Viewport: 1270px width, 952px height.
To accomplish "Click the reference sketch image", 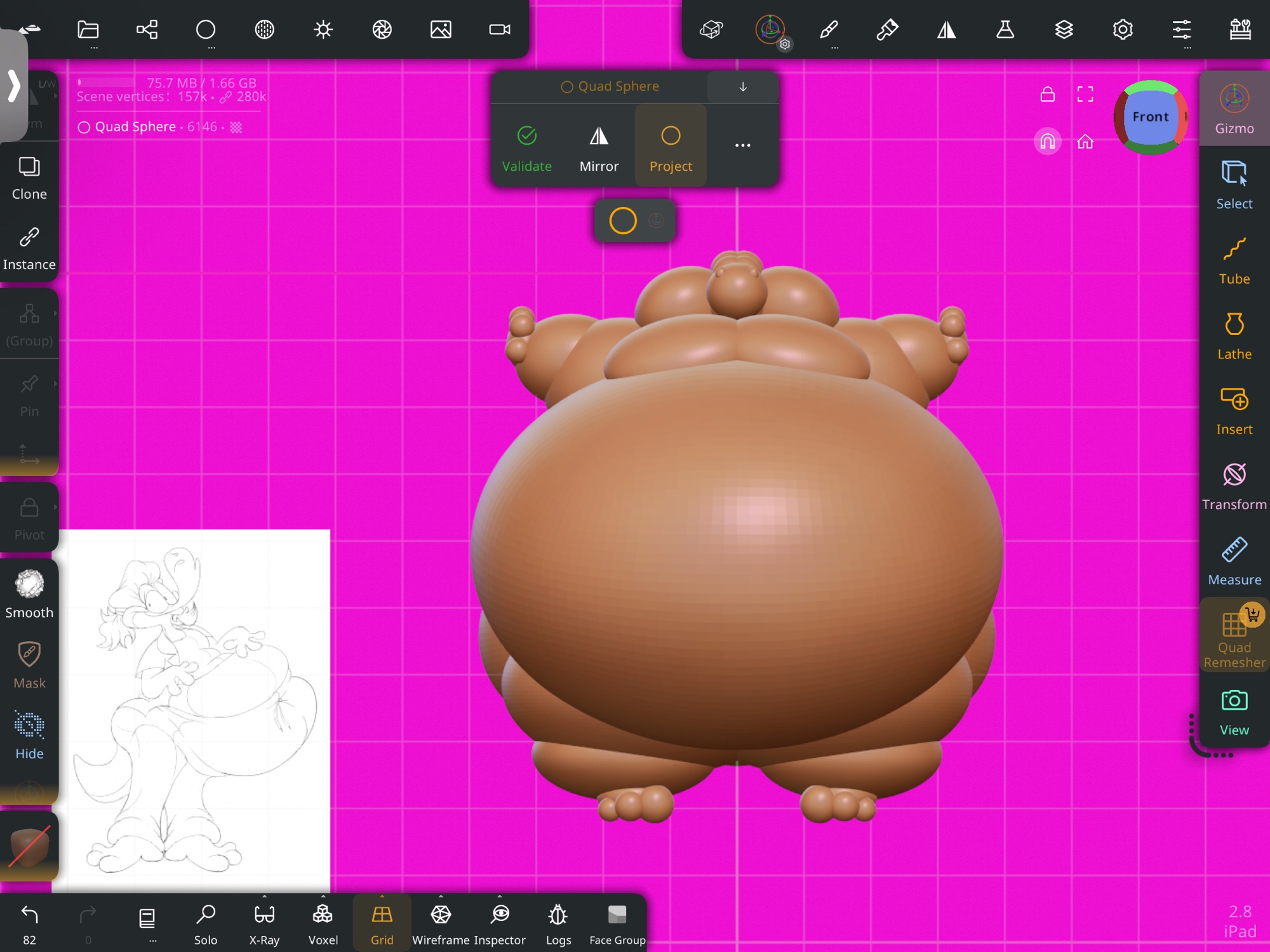I will pos(197,710).
